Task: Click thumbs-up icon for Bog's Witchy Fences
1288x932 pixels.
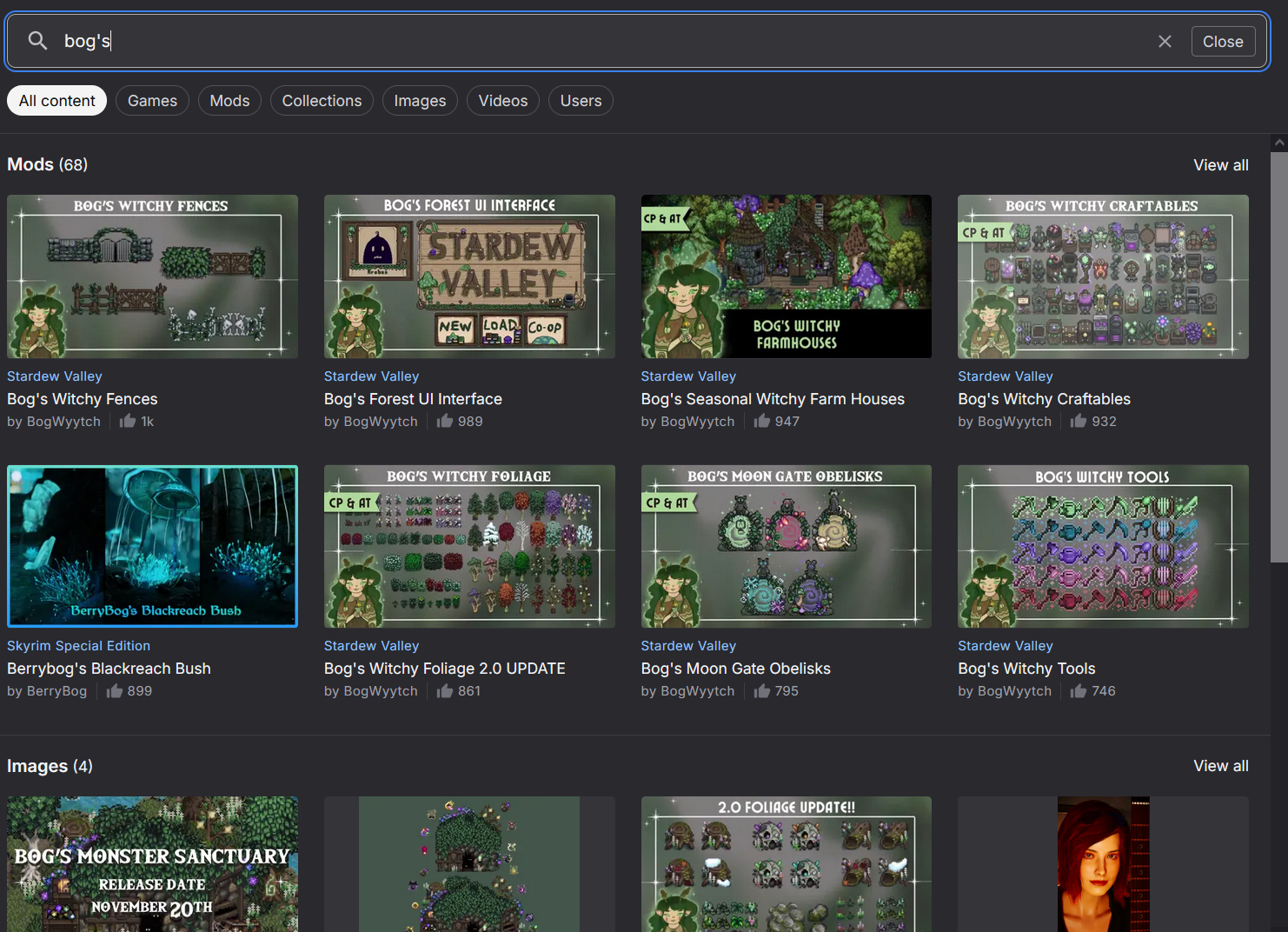Action: [x=128, y=422]
